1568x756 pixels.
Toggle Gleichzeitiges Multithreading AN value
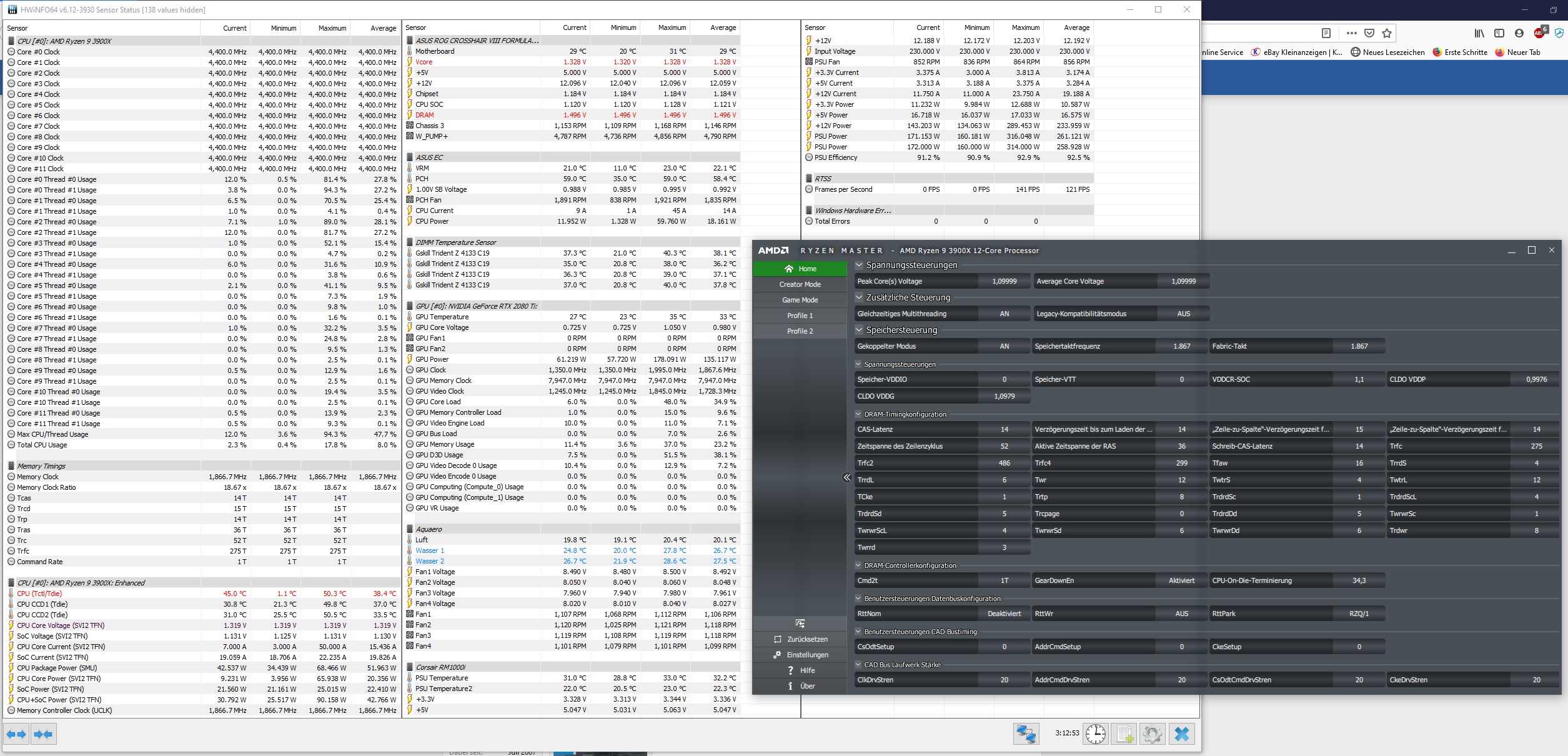pos(1004,314)
